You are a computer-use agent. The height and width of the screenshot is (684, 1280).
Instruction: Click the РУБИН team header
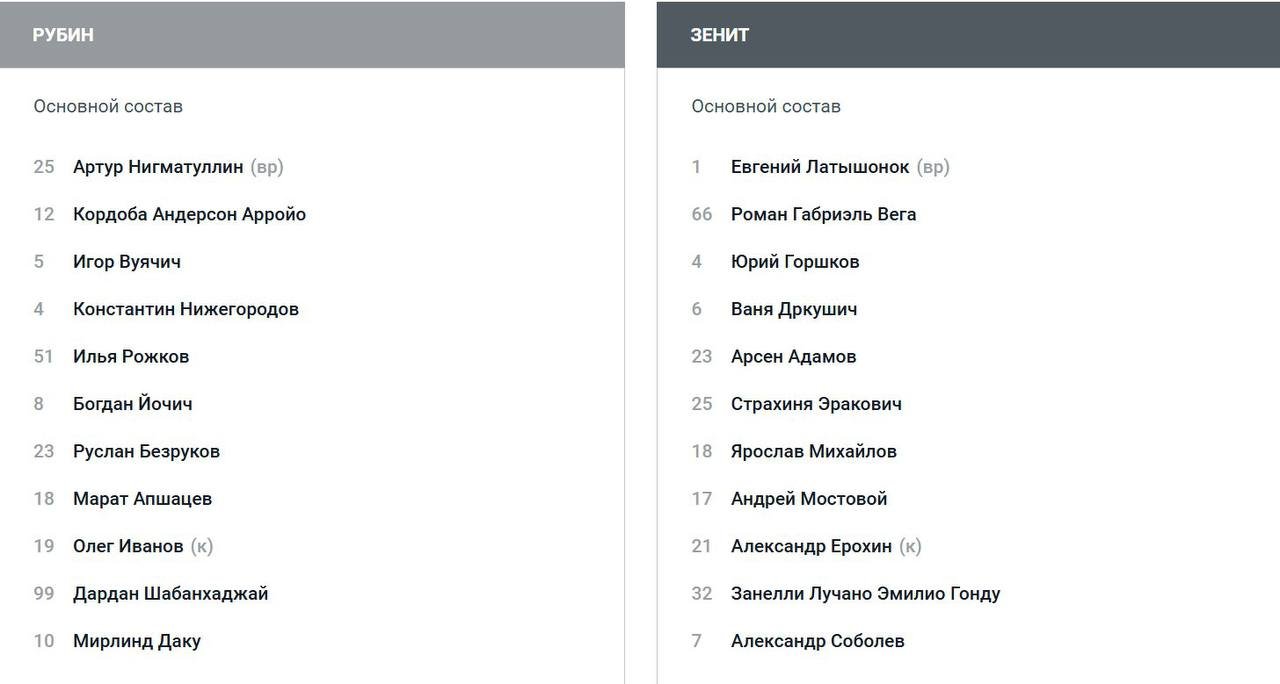pyautogui.click(x=63, y=35)
